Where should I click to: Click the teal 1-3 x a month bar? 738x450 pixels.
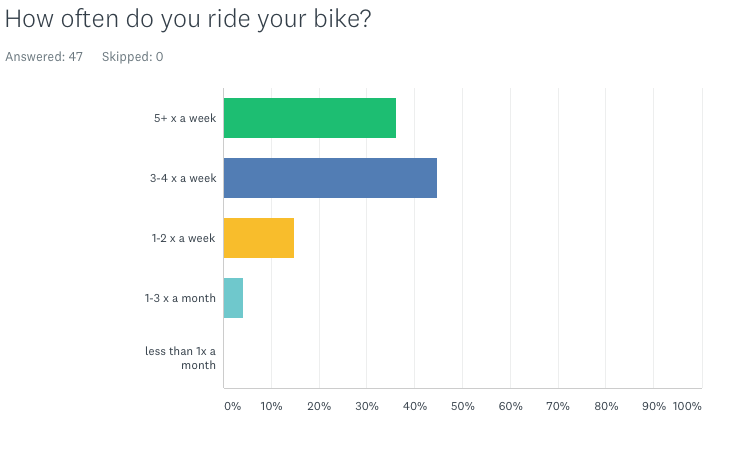pos(233,298)
